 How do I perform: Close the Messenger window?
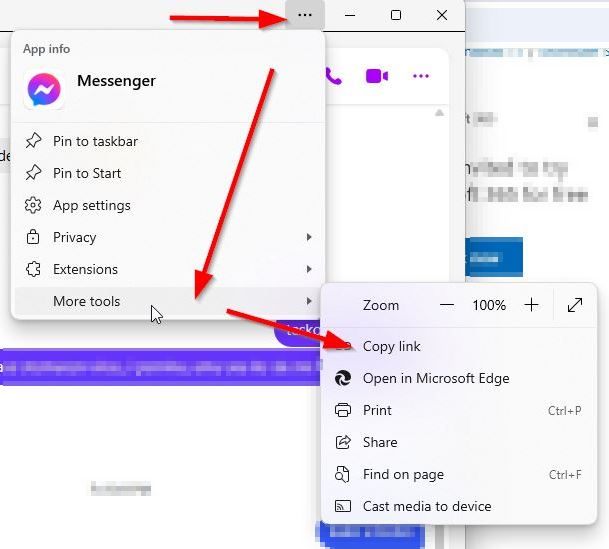click(442, 15)
